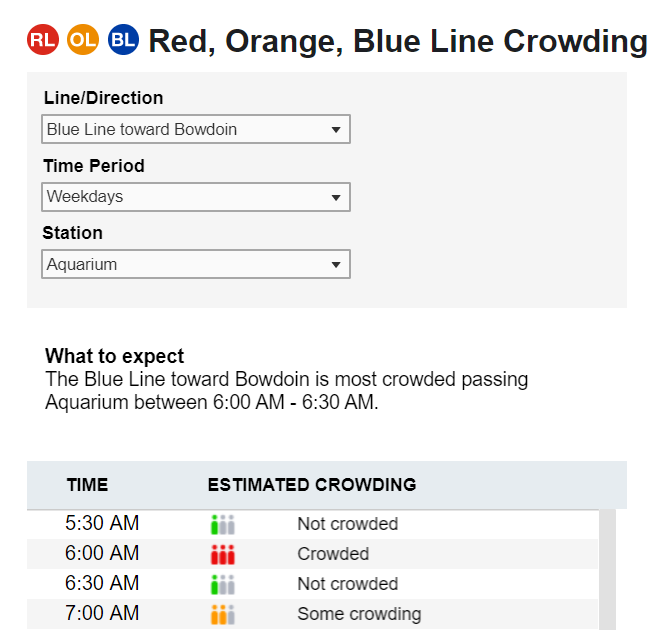Viewport: 656px width, 630px height.
Task: Click the orange crowding icon at 7:00 AM
Action: click(223, 615)
